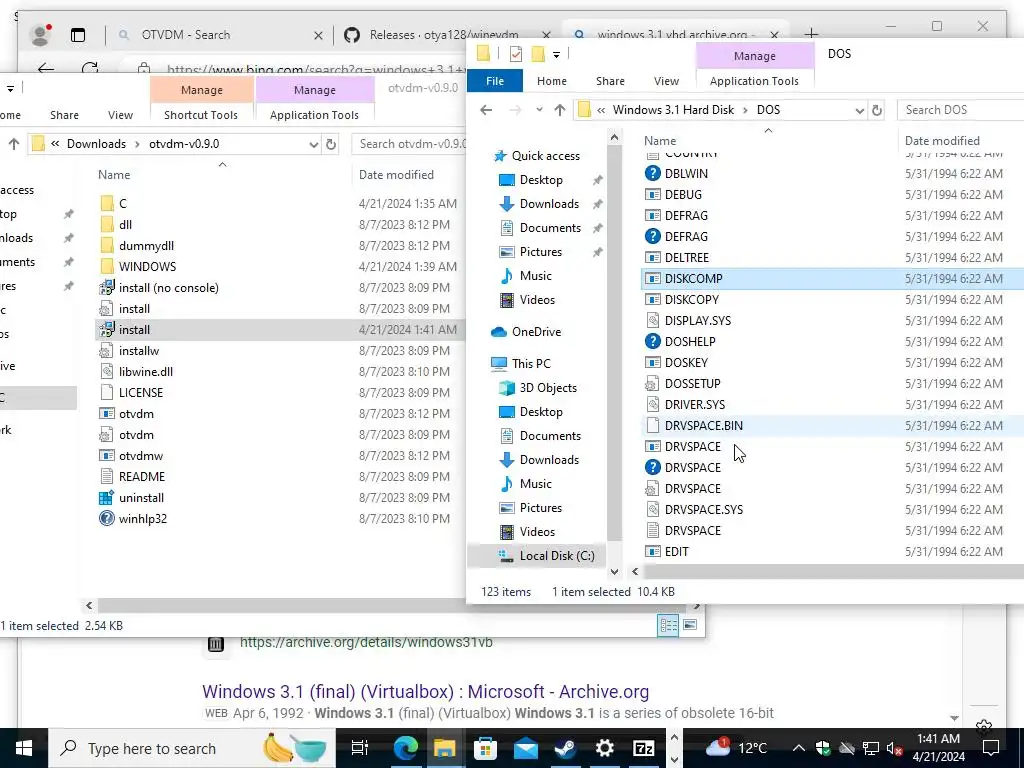Sort by Date modified in DOS window
Screen dimensions: 1024x768
coord(942,140)
